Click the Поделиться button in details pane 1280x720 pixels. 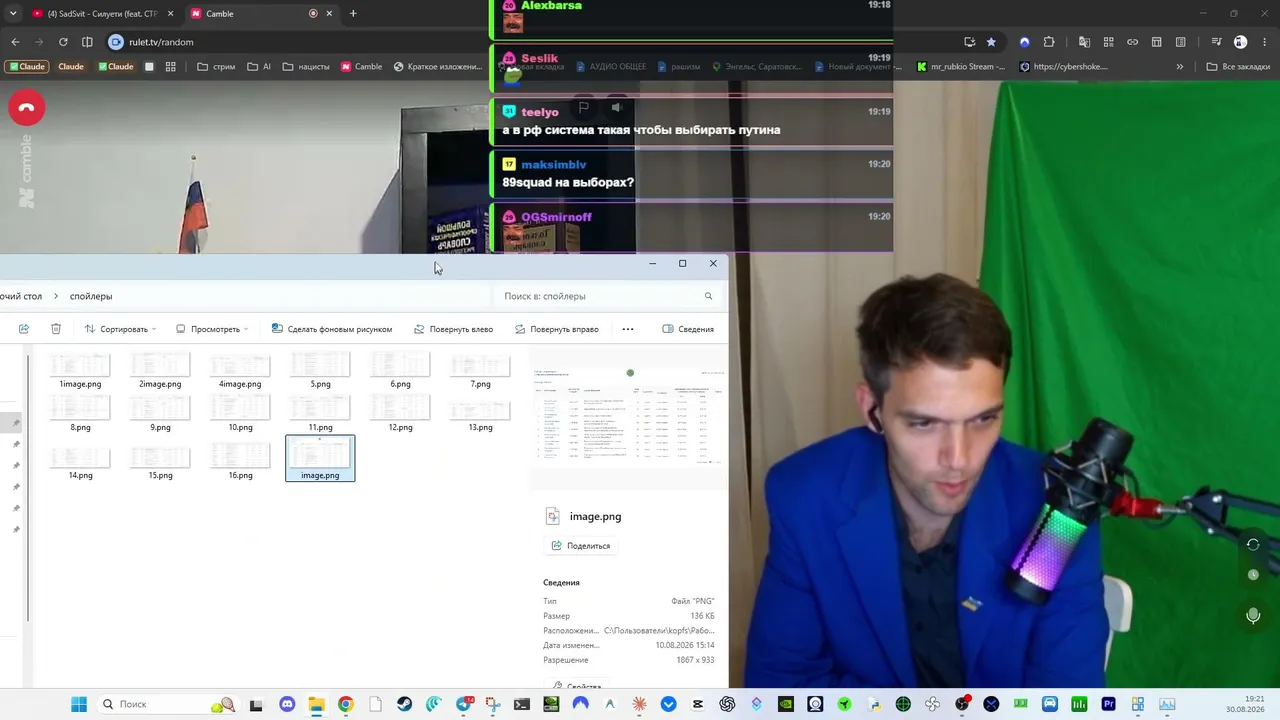581,546
